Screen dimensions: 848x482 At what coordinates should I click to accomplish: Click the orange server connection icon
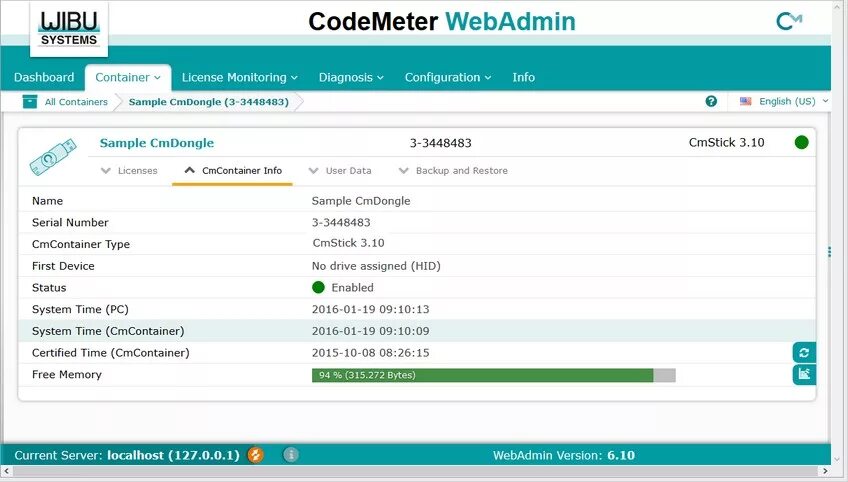click(256, 455)
